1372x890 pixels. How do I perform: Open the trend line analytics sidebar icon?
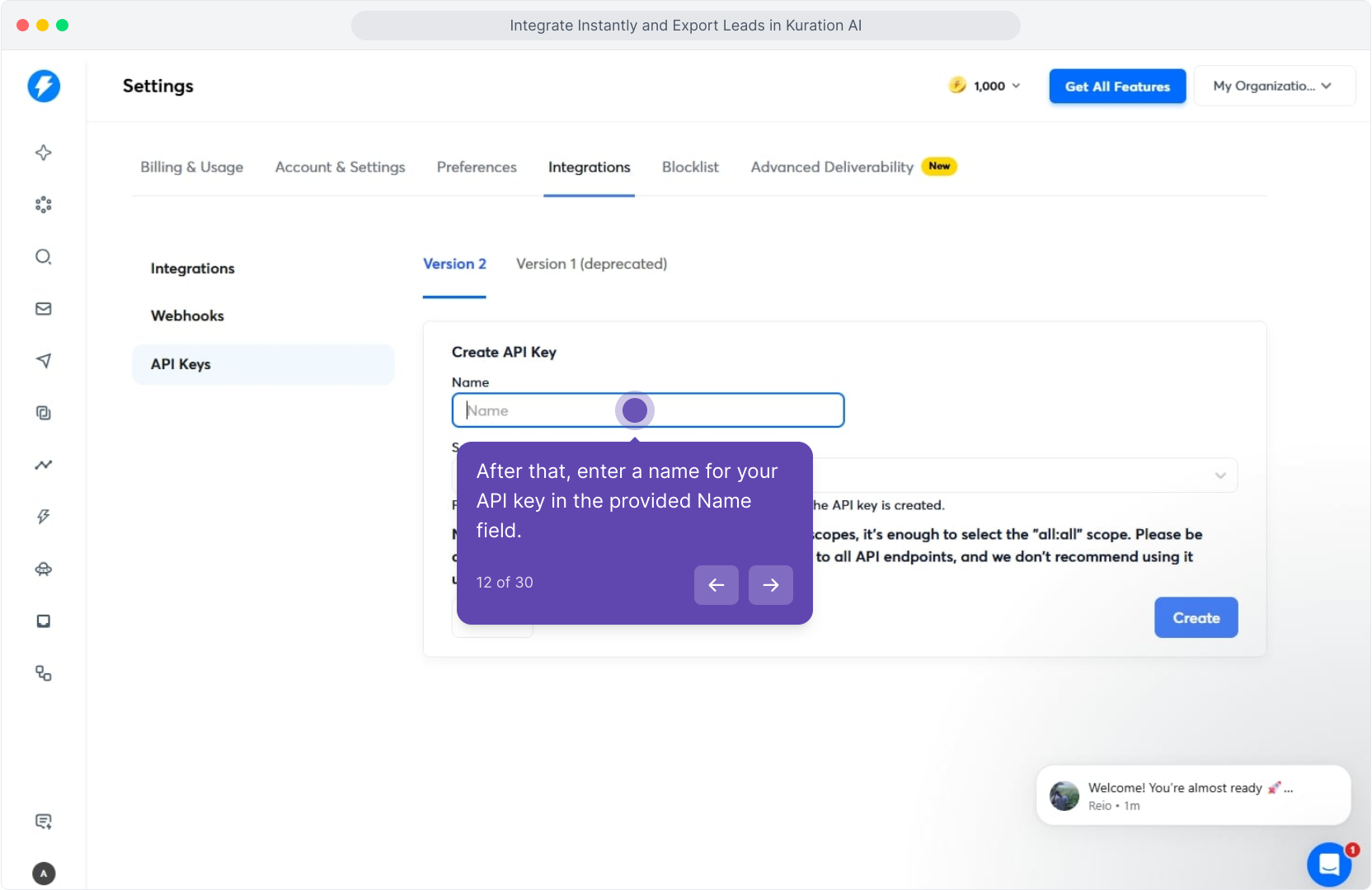(x=44, y=465)
